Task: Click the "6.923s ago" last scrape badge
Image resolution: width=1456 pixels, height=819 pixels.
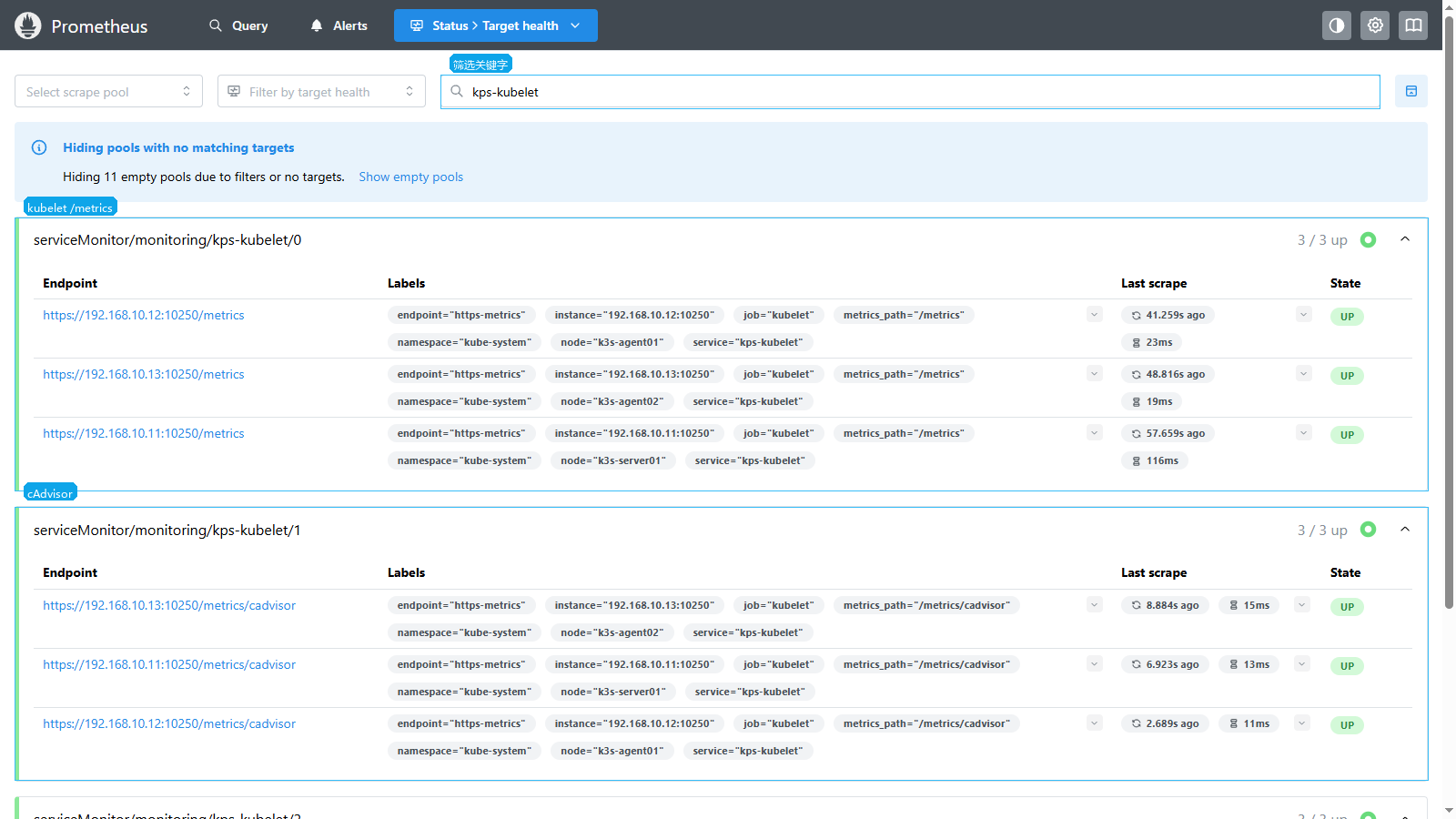Action: pos(1166,664)
